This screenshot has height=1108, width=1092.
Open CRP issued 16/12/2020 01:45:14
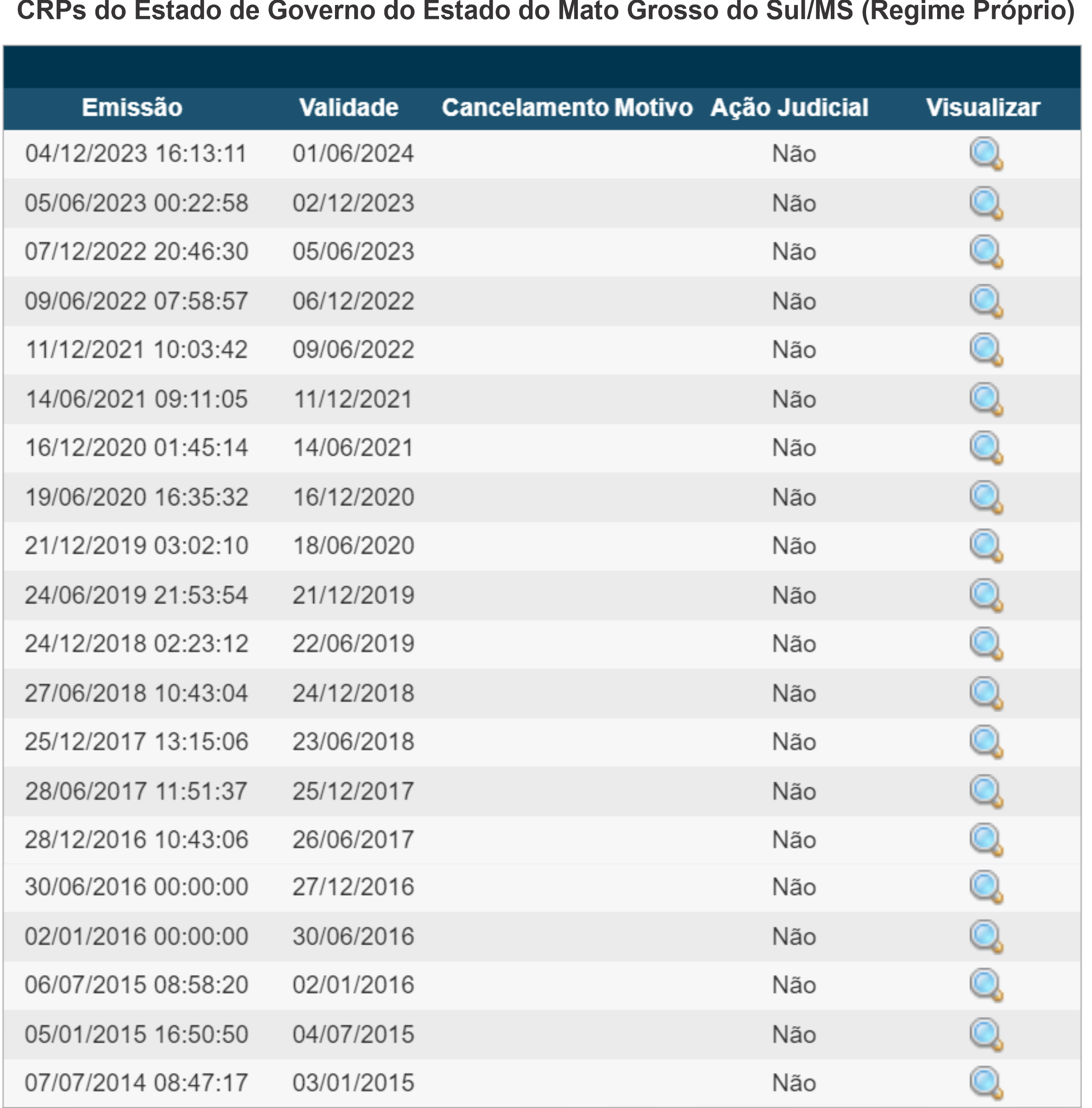click(x=986, y=448)
